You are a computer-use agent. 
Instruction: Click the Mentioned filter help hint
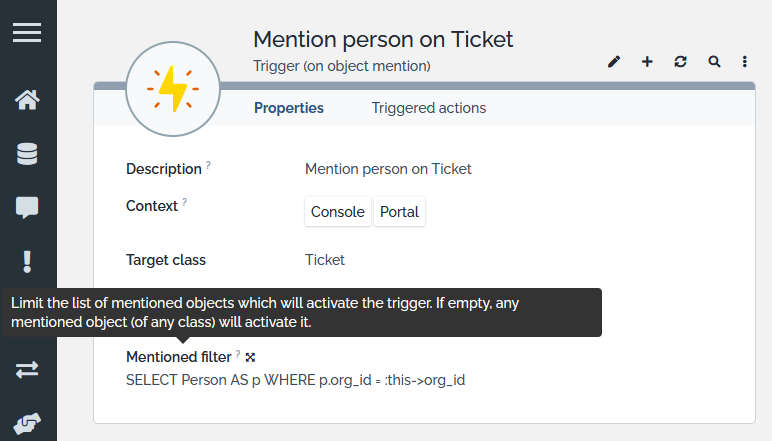coord(238,354)
